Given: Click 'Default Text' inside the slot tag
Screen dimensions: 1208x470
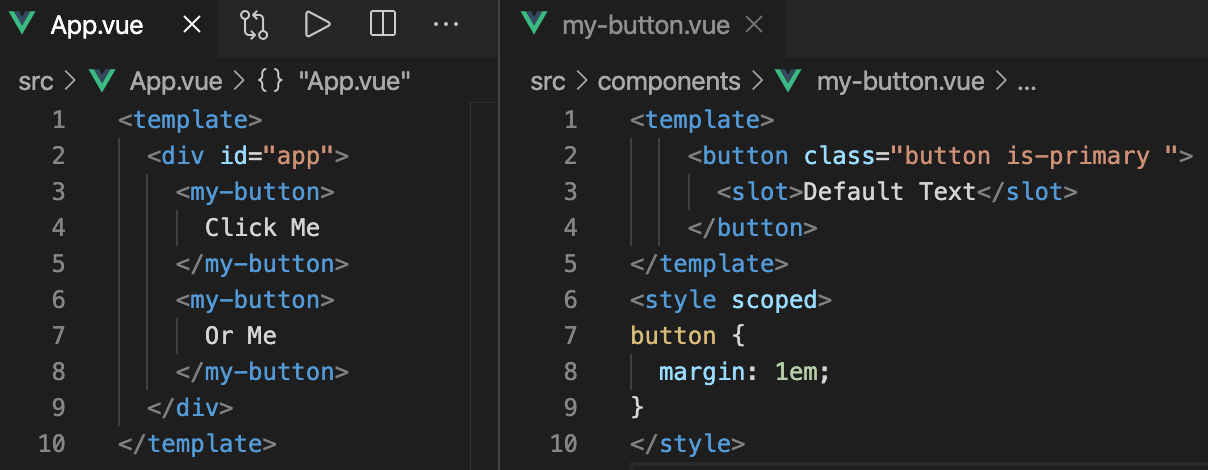Looking at the screenshot, I should pos(889,192).
